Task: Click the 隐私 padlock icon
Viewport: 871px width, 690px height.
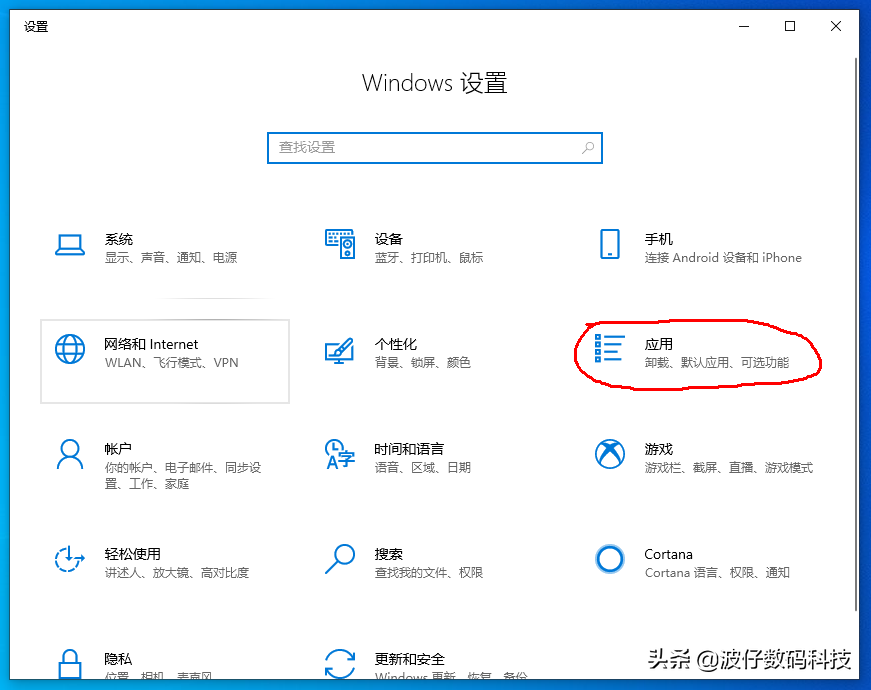Action: click(x=69, y=663)
